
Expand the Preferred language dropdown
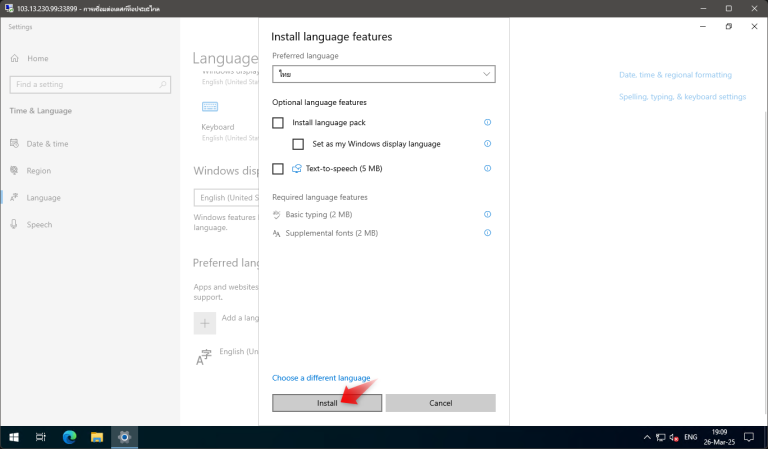tap(384, 74)
